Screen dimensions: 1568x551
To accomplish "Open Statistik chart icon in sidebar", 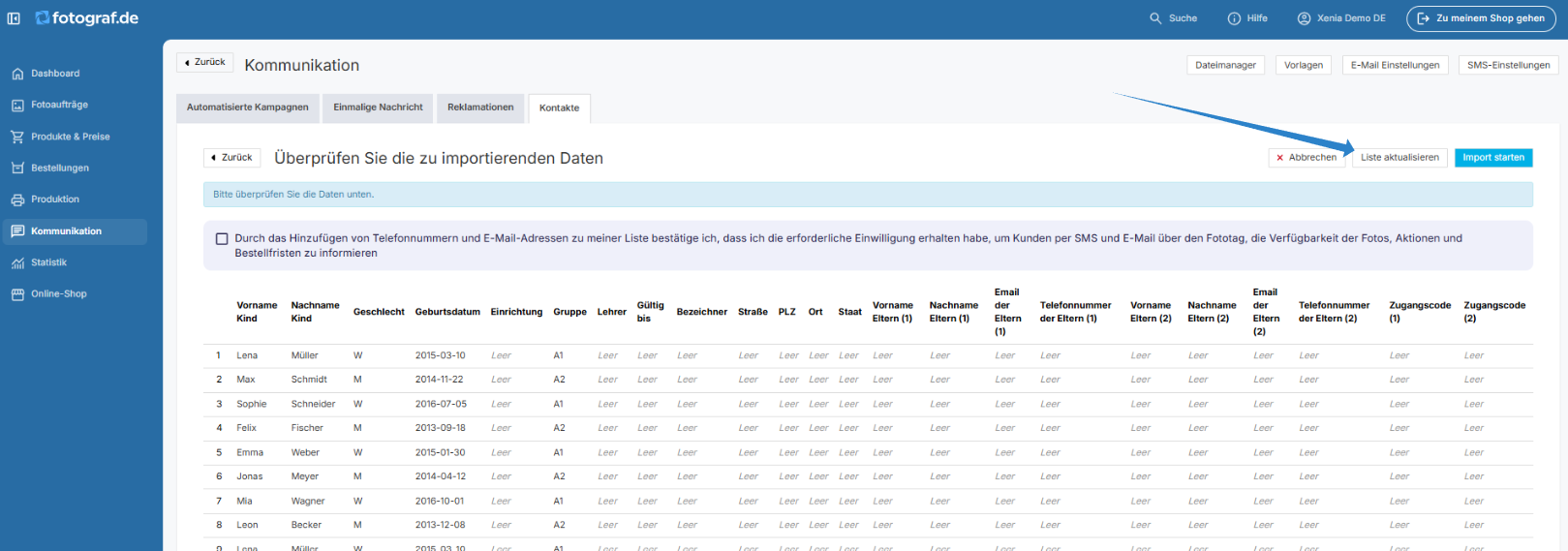I will [17, 262].
